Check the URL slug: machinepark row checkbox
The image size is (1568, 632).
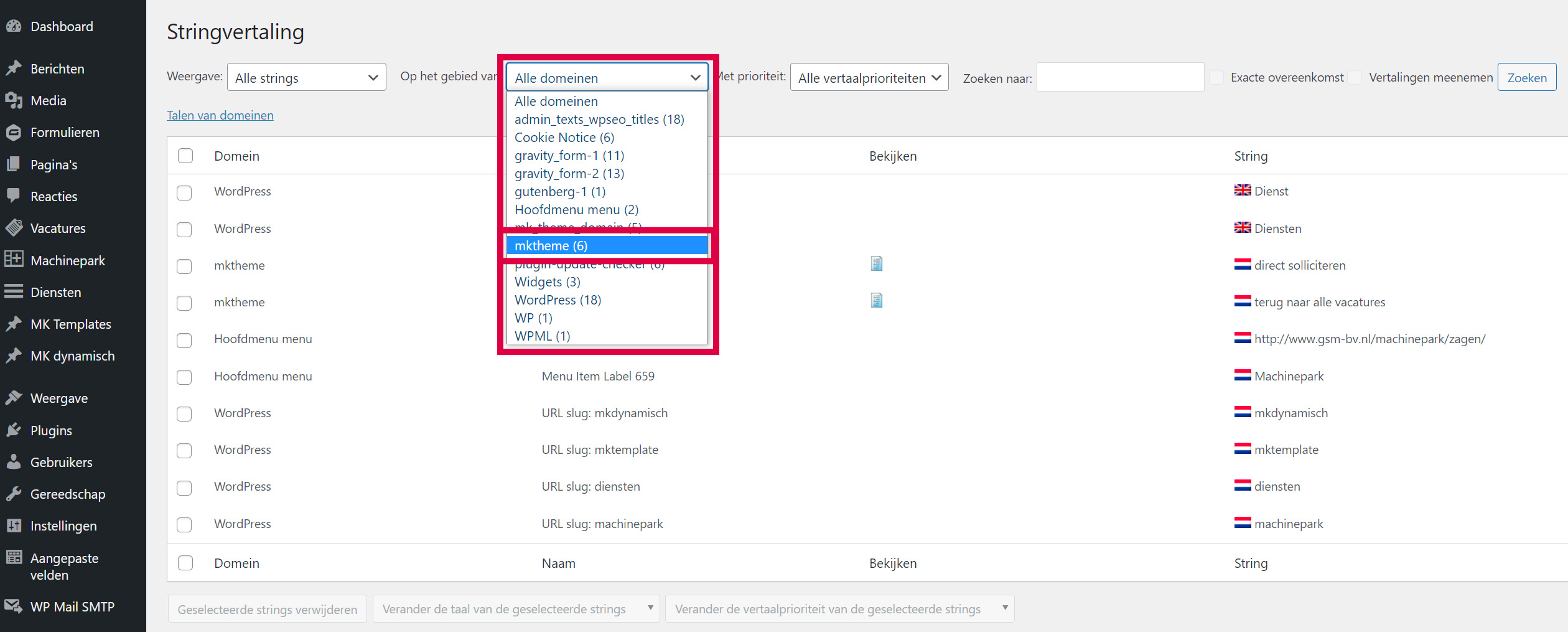(x=184, y=524)
